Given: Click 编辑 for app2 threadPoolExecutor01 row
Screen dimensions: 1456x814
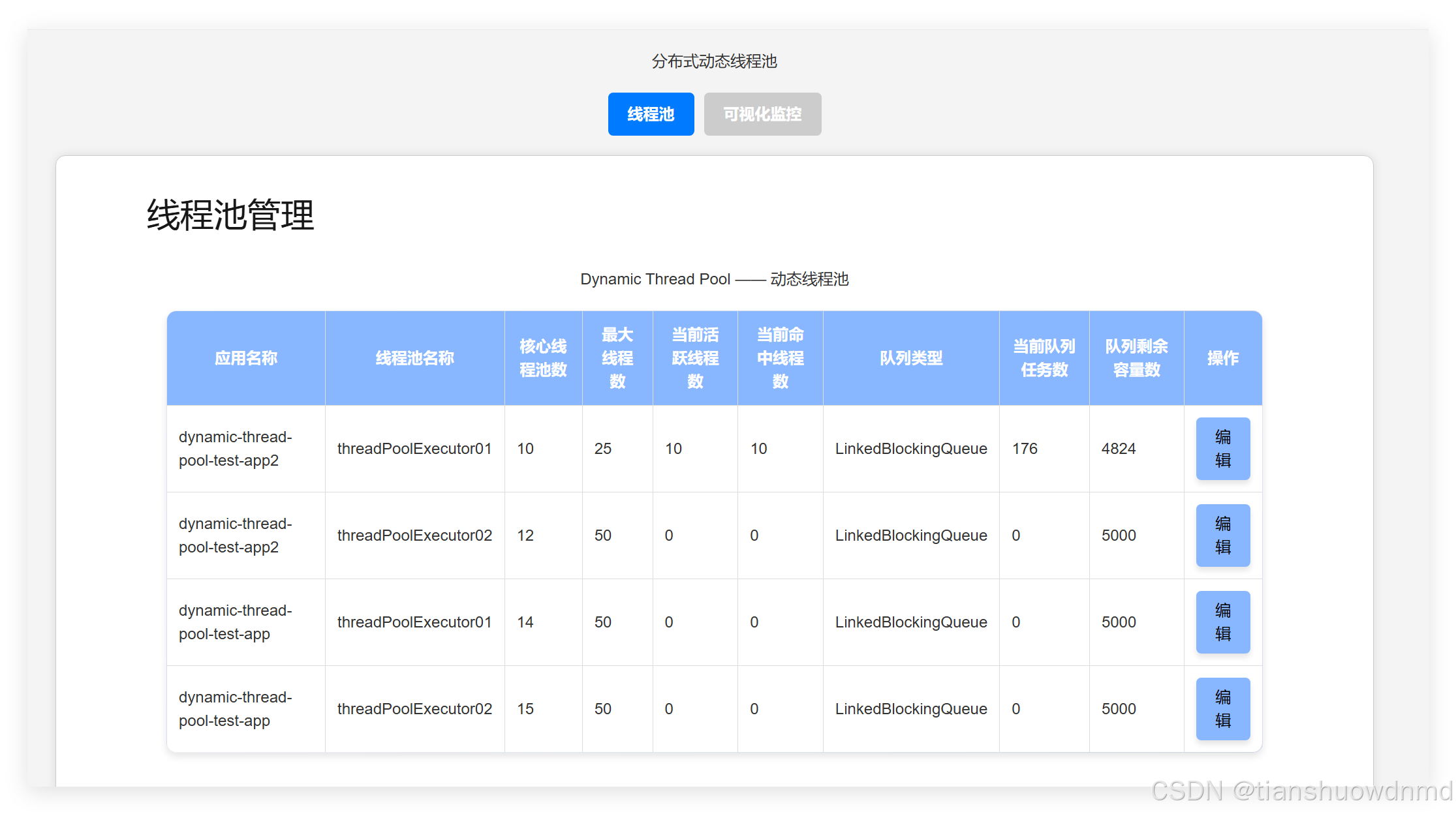Looking at the screenshot, I should (x=1222, y=449).
